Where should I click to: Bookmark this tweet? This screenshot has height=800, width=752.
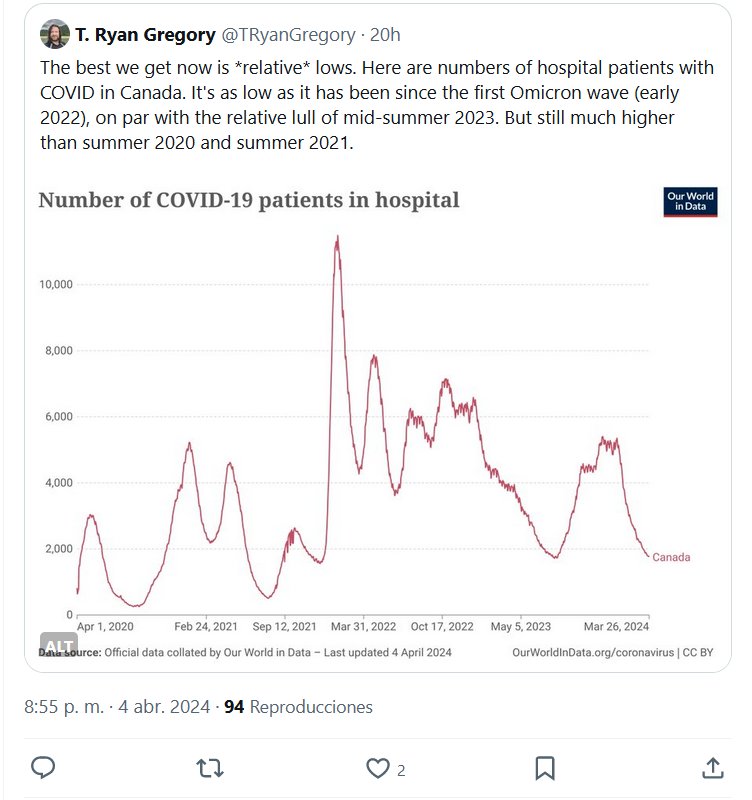(545, 767)
